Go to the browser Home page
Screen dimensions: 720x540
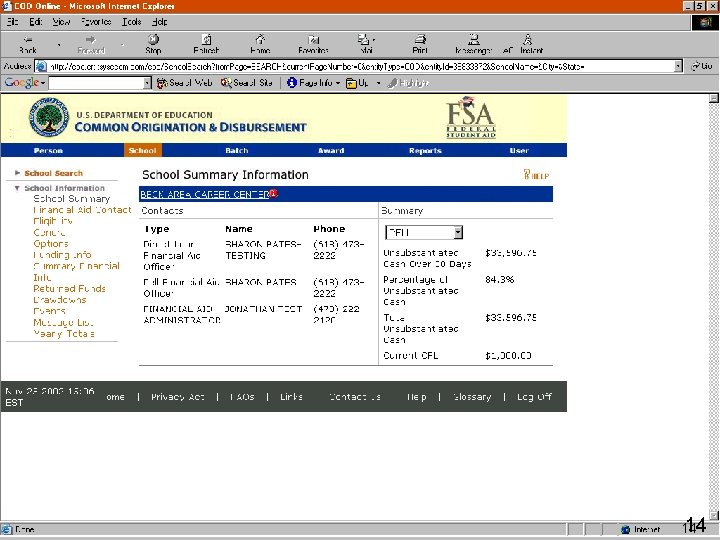[260, 45]
